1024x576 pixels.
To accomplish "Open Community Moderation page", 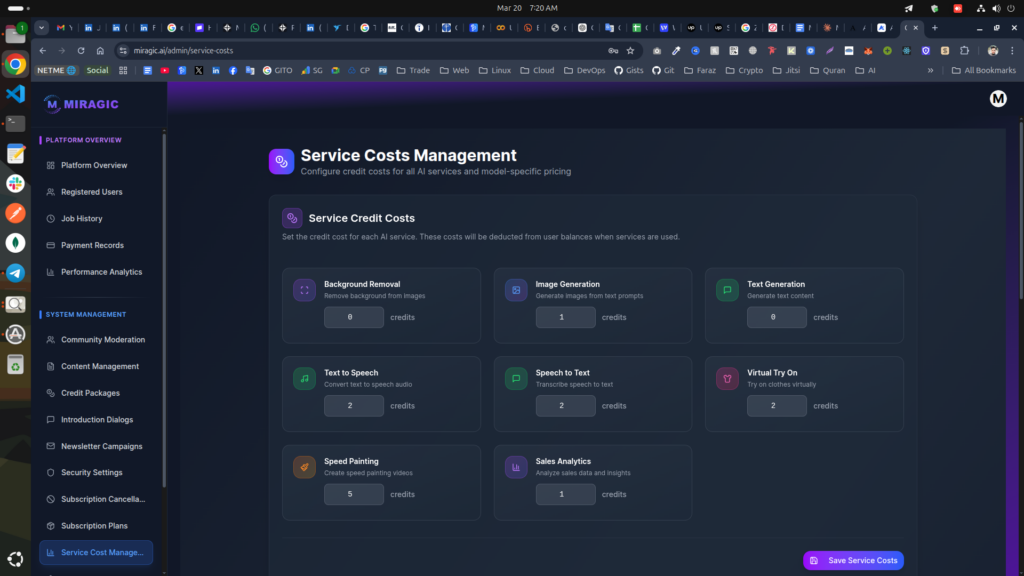I will pos(95,340).
